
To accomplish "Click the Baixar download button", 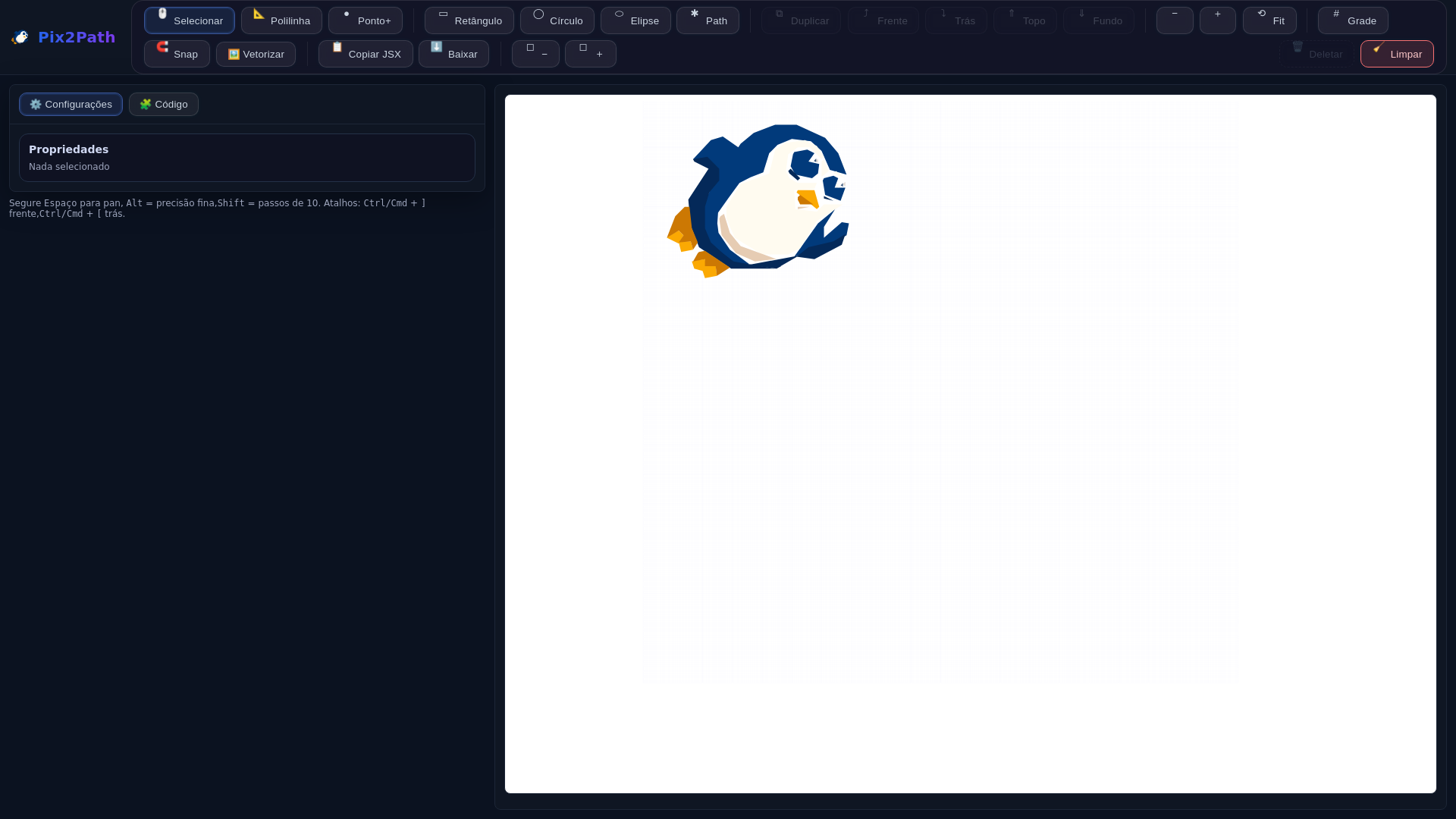I will tap(453, 54).
